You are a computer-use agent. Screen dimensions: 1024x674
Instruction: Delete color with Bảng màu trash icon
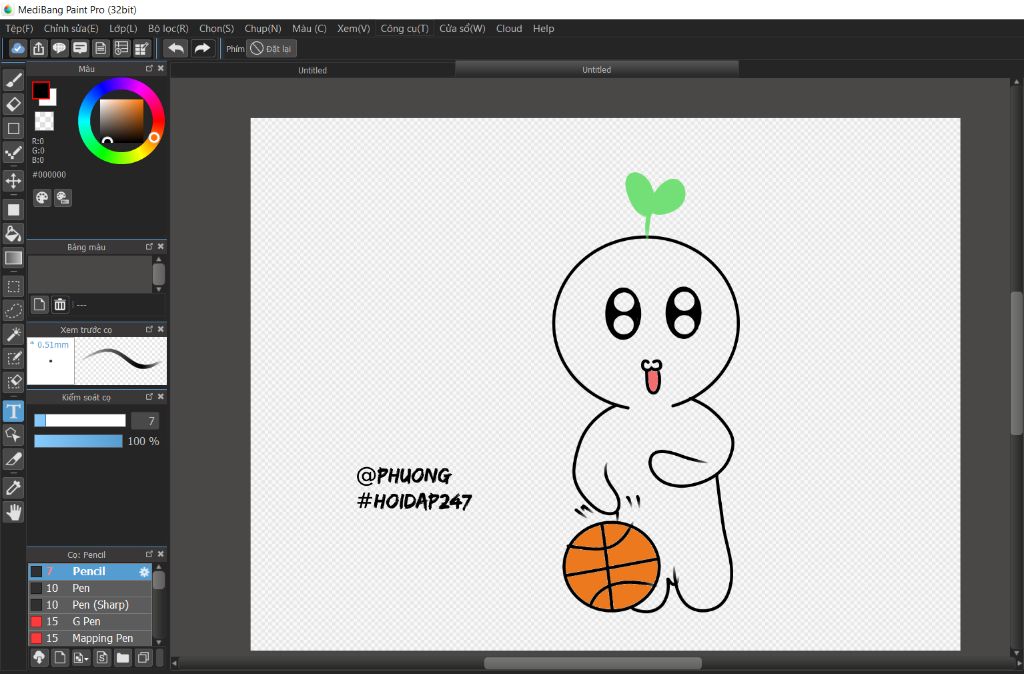60,304
